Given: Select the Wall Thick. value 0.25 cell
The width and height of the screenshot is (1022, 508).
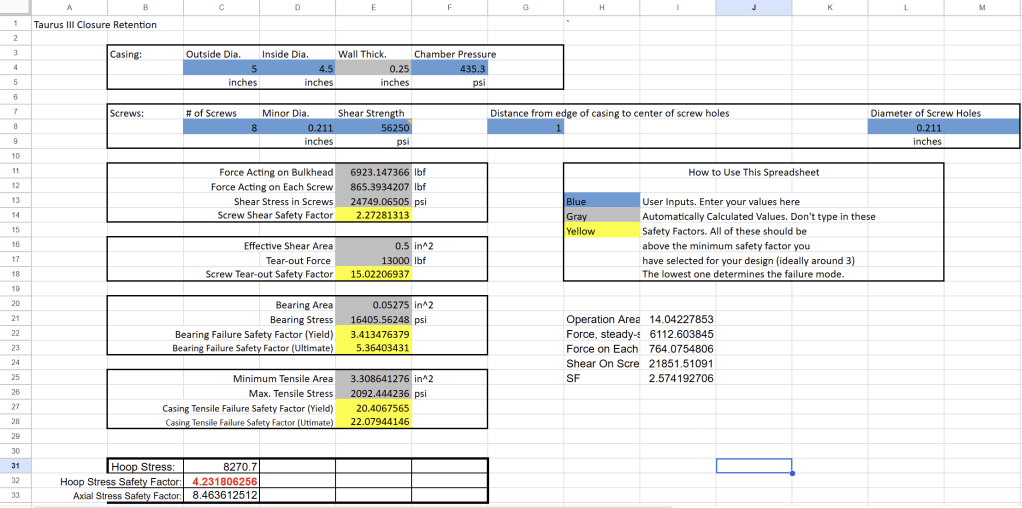Looking at the screenshot, I should click(373, 69).
